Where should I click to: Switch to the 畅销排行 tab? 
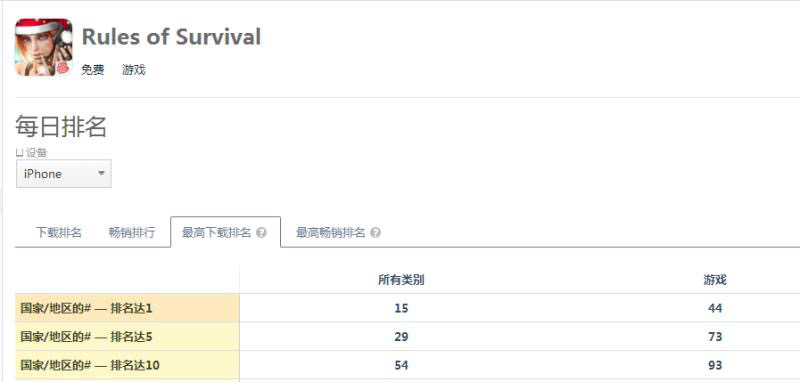132,233
